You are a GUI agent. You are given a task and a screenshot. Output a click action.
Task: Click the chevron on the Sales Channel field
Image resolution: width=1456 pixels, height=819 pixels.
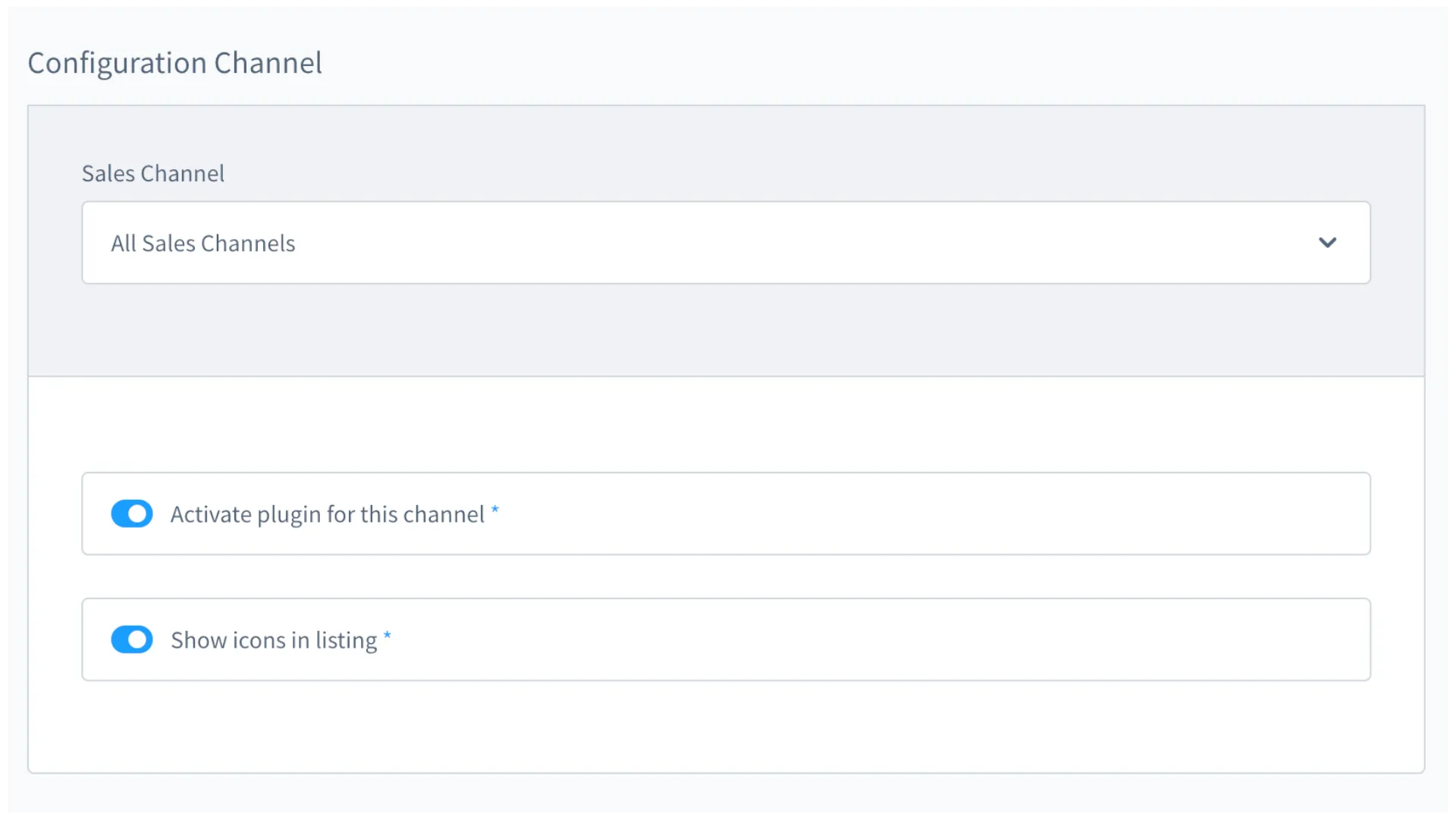[1329, 243]
